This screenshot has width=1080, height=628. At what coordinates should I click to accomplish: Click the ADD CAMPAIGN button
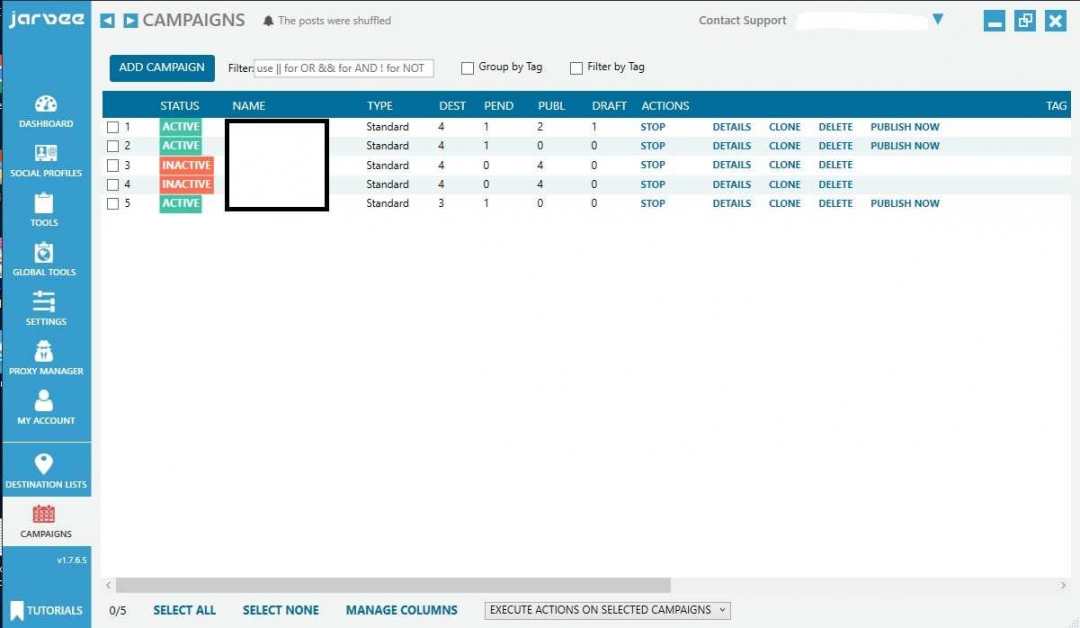pyautogui.click(x=162, y=68)
